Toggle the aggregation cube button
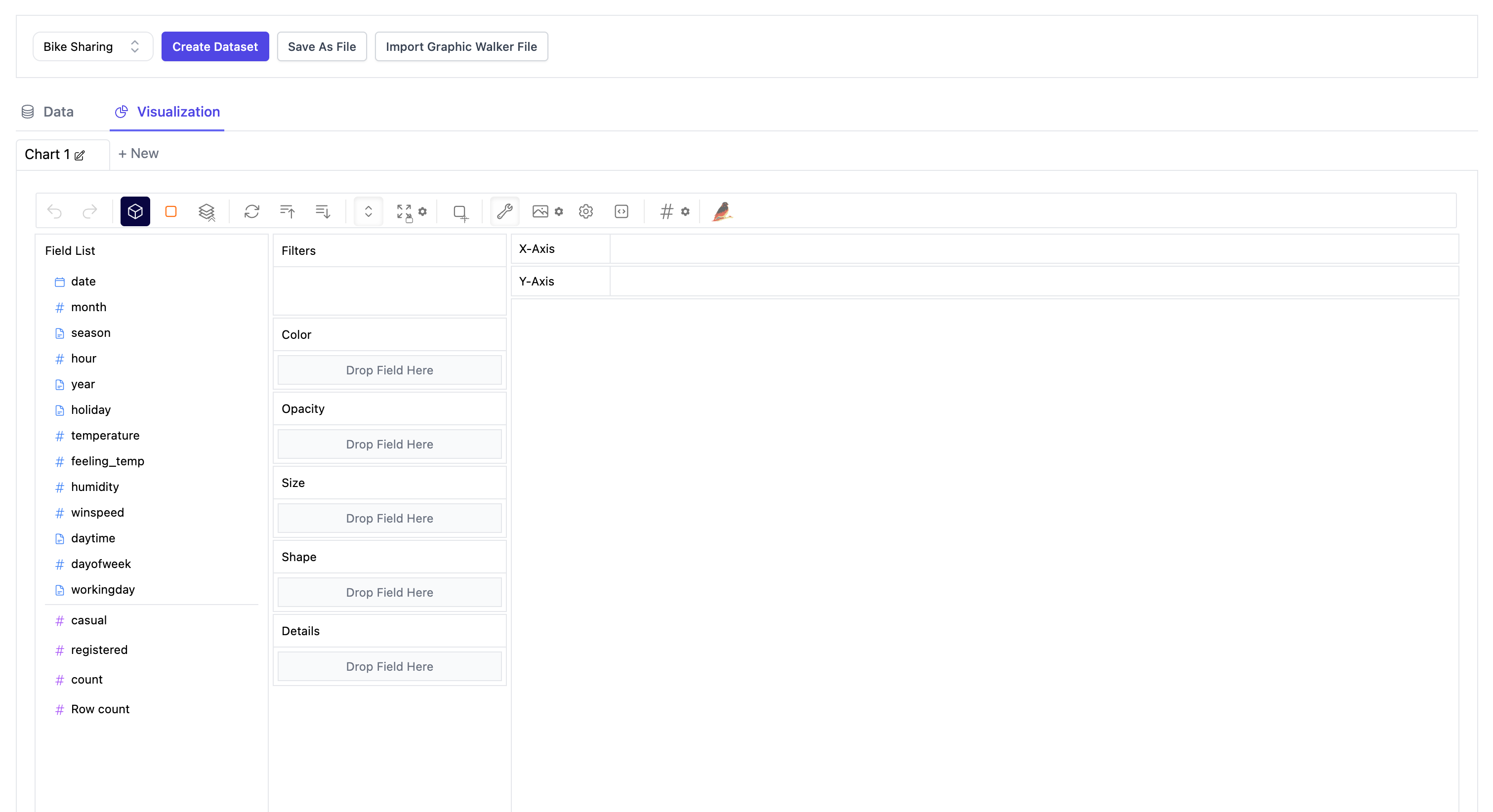This screenshot has width=1493, height=812. pyautogui.click(x=135, y=211)
